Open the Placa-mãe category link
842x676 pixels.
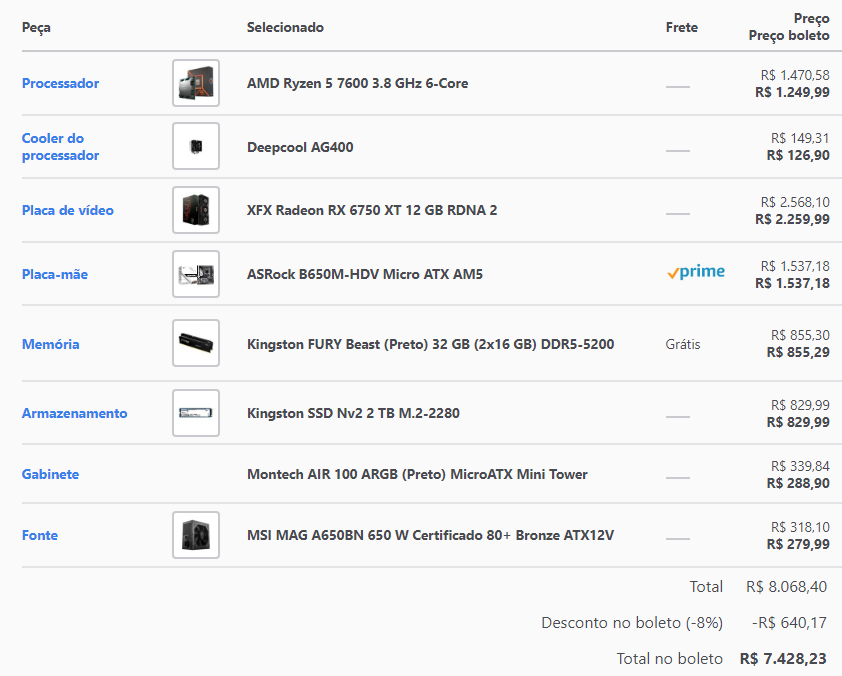[55, 274]
